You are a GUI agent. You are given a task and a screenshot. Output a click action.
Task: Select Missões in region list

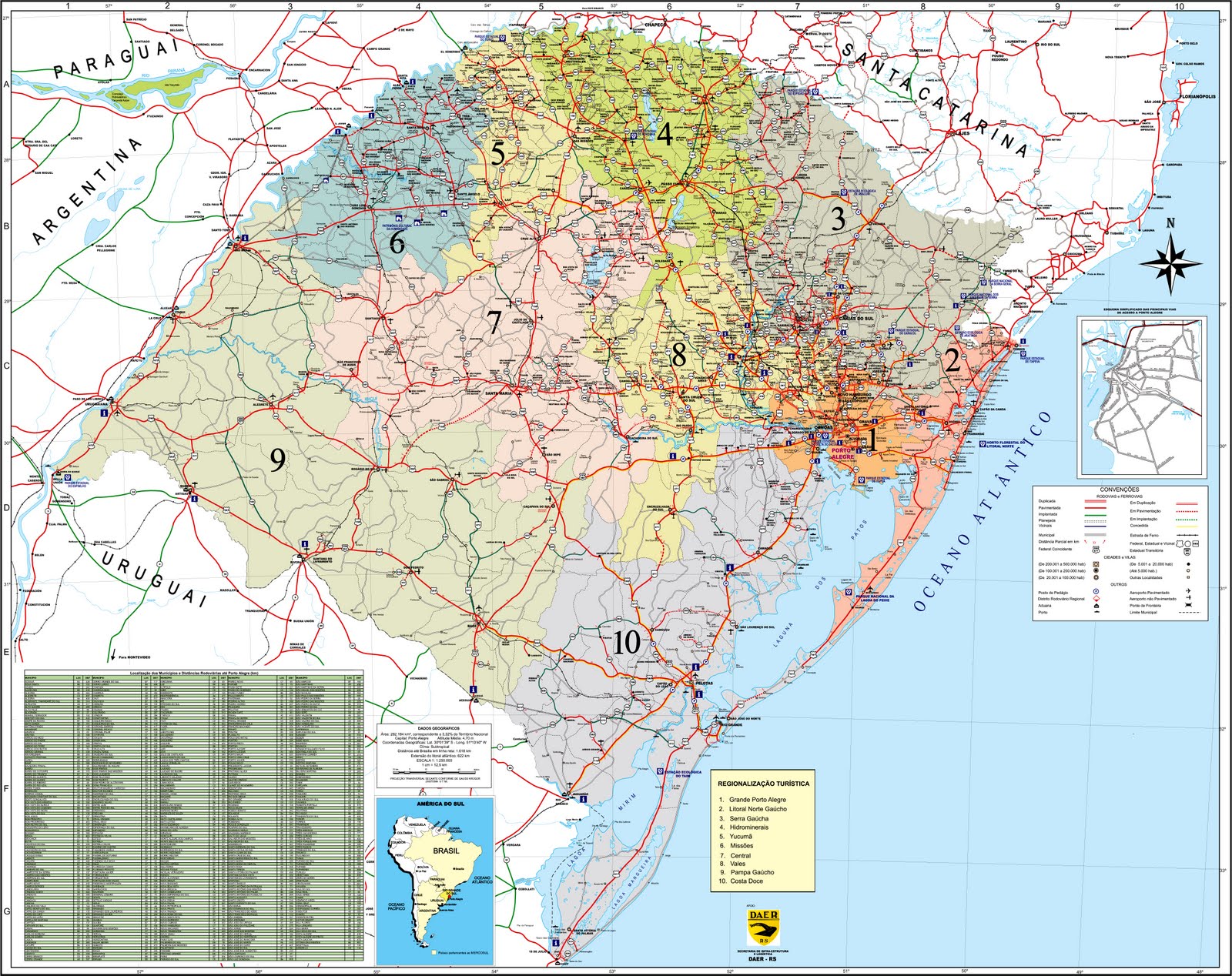(736, 845)
